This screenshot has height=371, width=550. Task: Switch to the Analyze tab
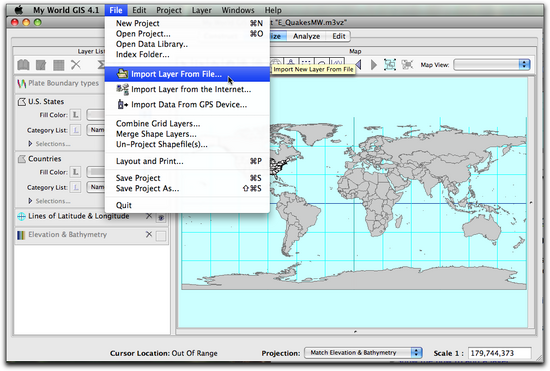pos(306,36)
